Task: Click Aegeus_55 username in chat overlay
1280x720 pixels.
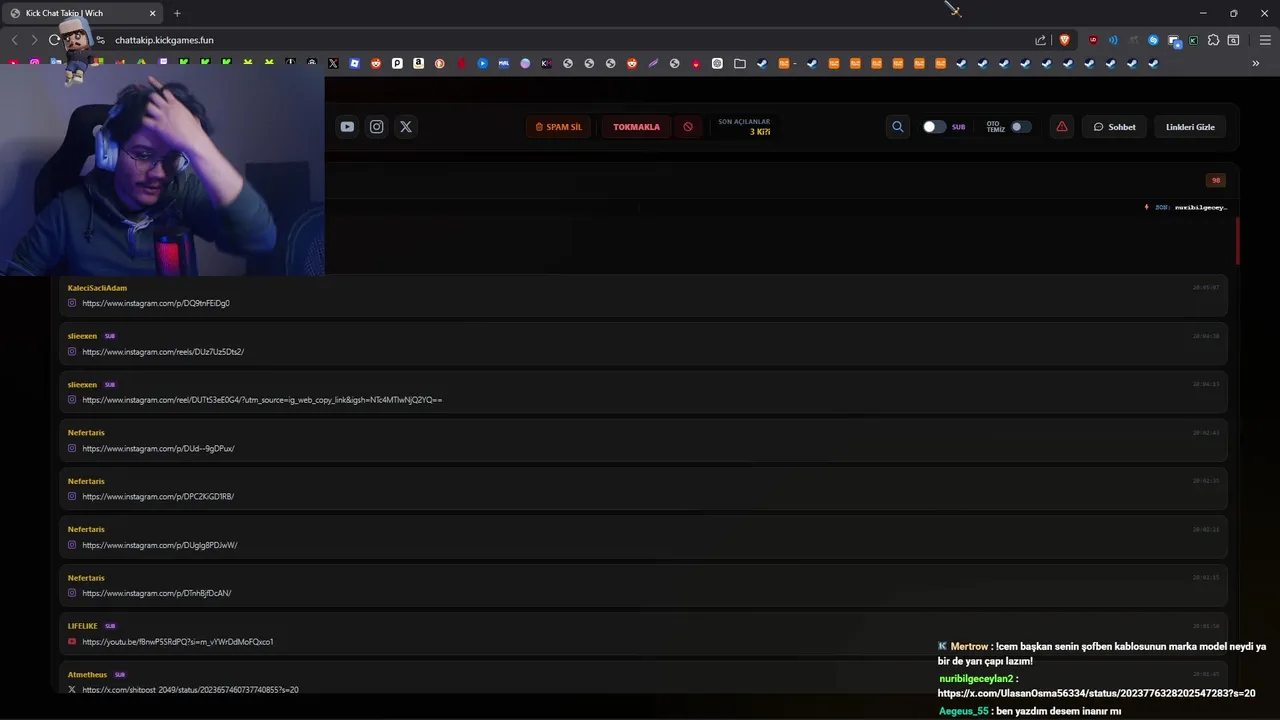Action: pyautogui.click(x=964, y=711)
